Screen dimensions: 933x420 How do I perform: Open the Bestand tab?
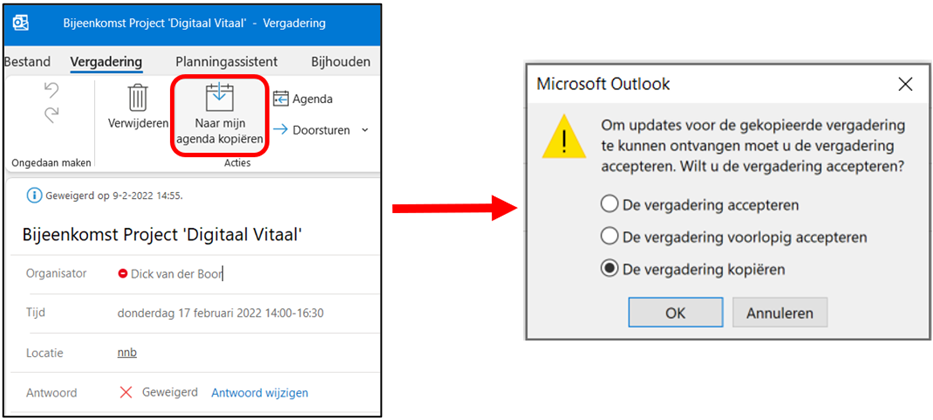[x=27, y=62]
